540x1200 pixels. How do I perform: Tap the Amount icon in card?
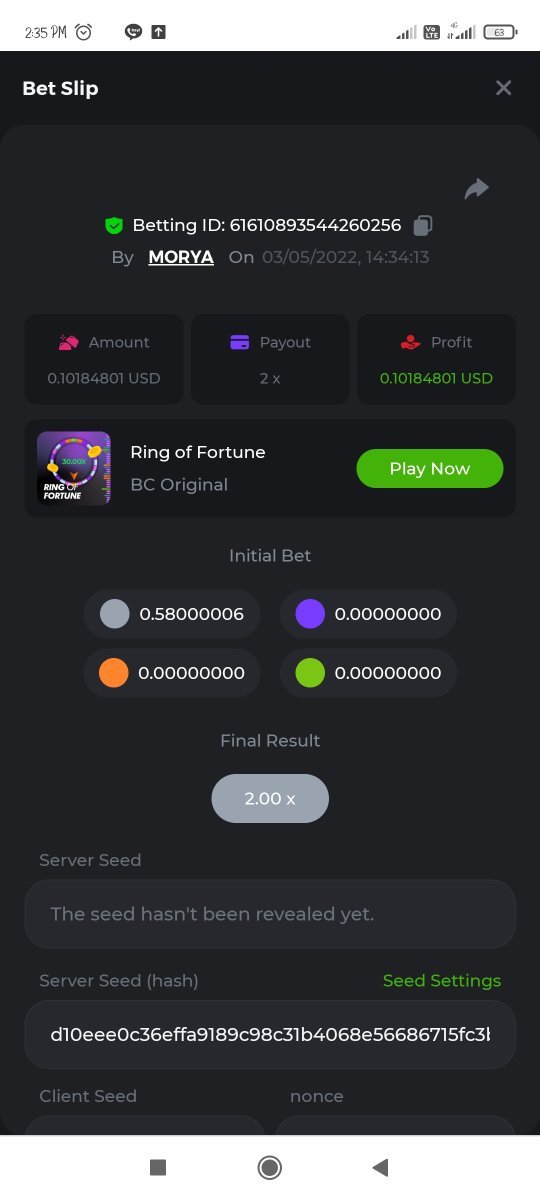point(68,342)
